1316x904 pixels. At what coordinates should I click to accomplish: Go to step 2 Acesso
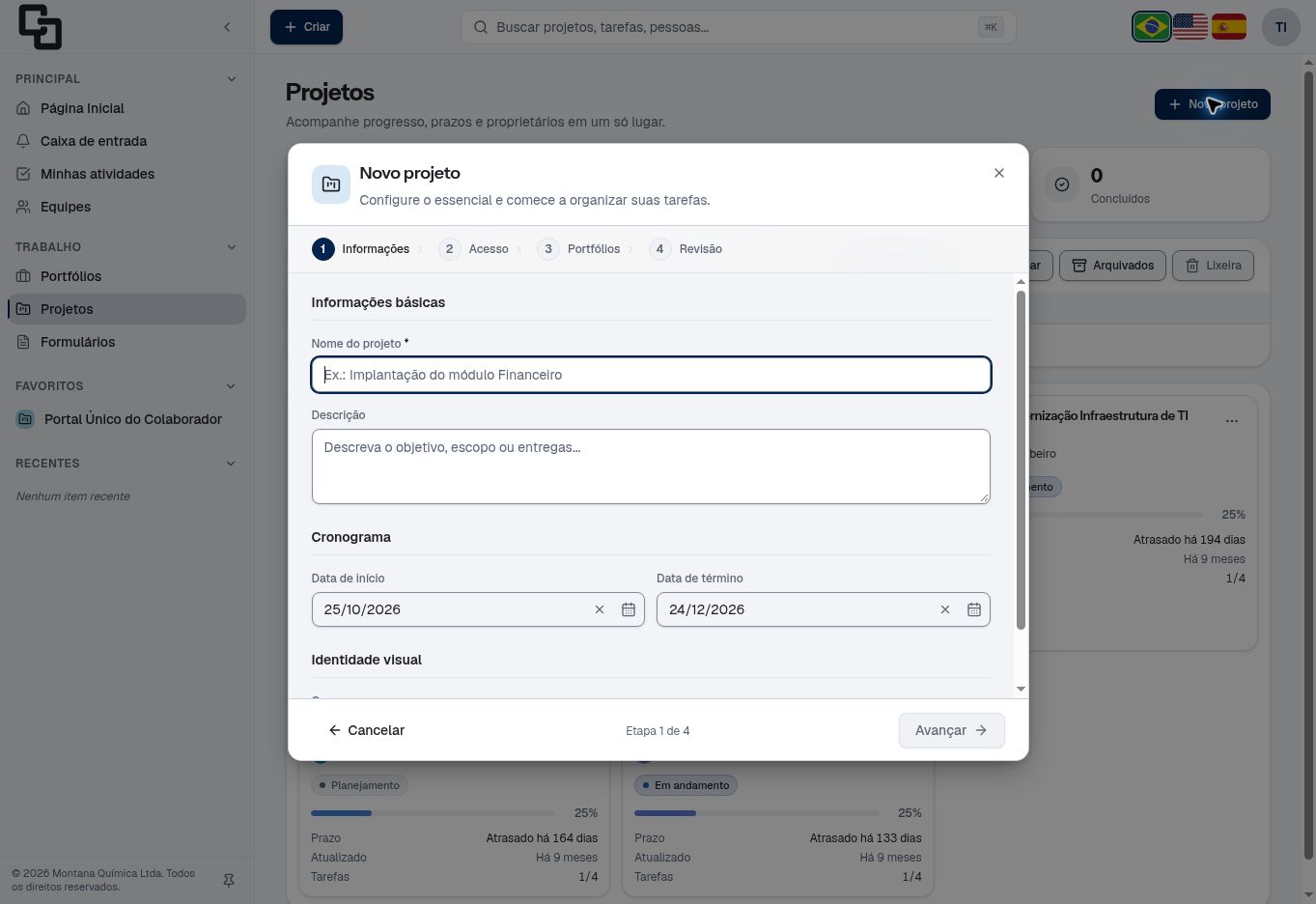(x=473, y=249)
